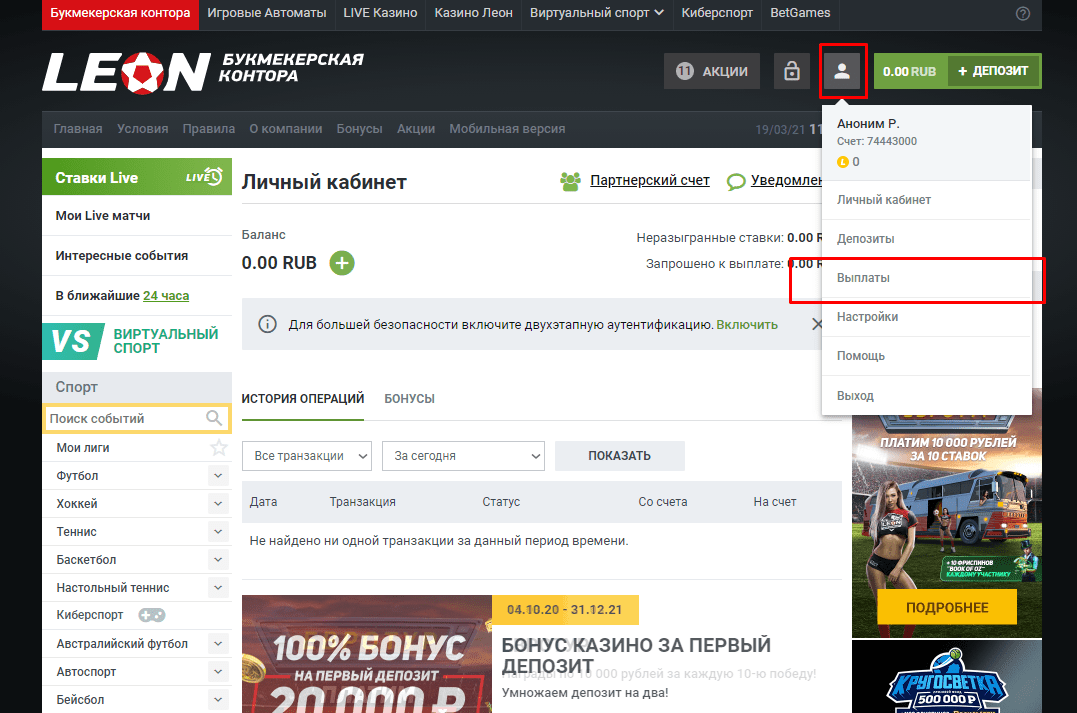The height and width of the screenshot is (713, 1077).
Task: Open Интересные события sidebar item
Action: pyautogui.click(x=137, y=256)
